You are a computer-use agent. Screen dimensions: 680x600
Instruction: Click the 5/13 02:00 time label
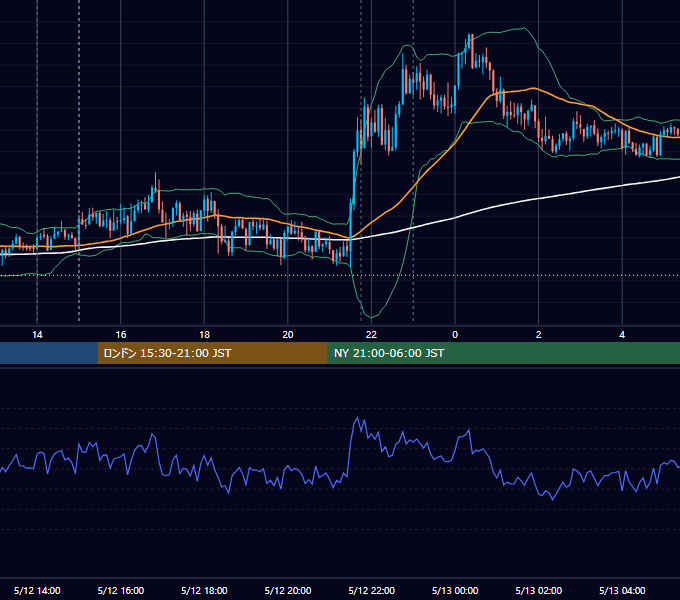(x=539, y=590)
